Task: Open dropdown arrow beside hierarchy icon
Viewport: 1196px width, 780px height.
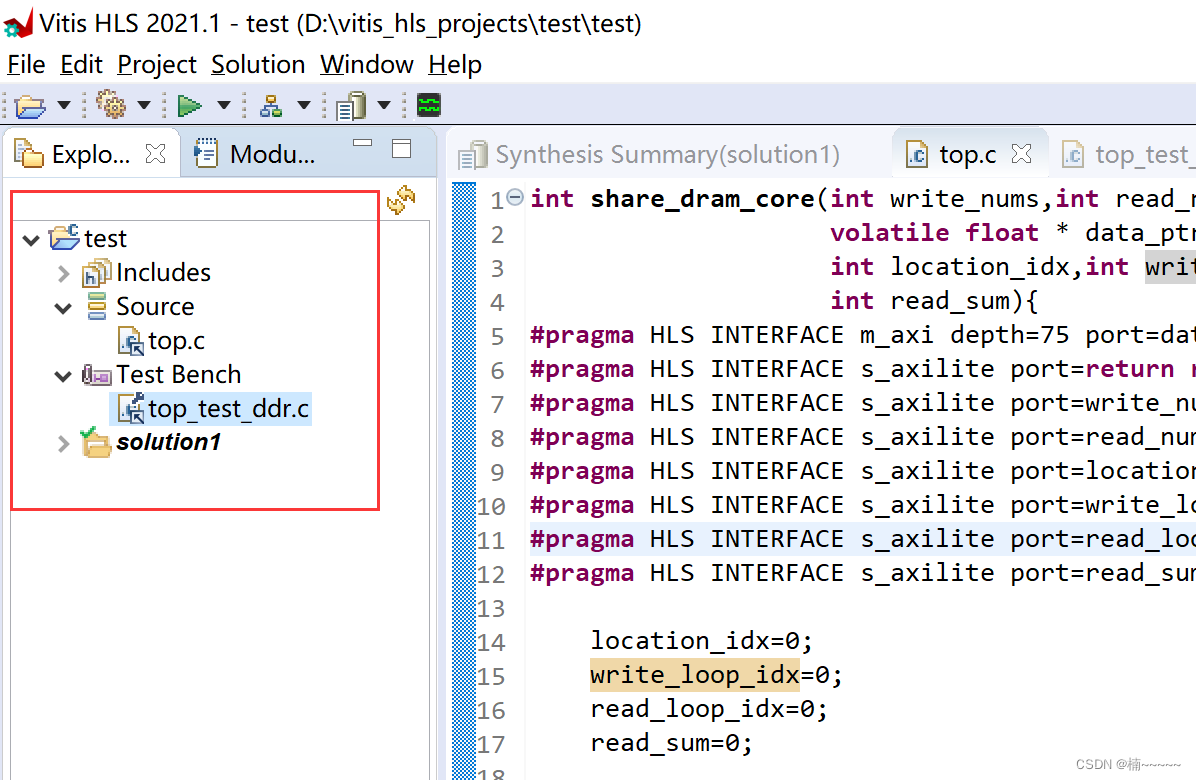Action: (304, 105)
